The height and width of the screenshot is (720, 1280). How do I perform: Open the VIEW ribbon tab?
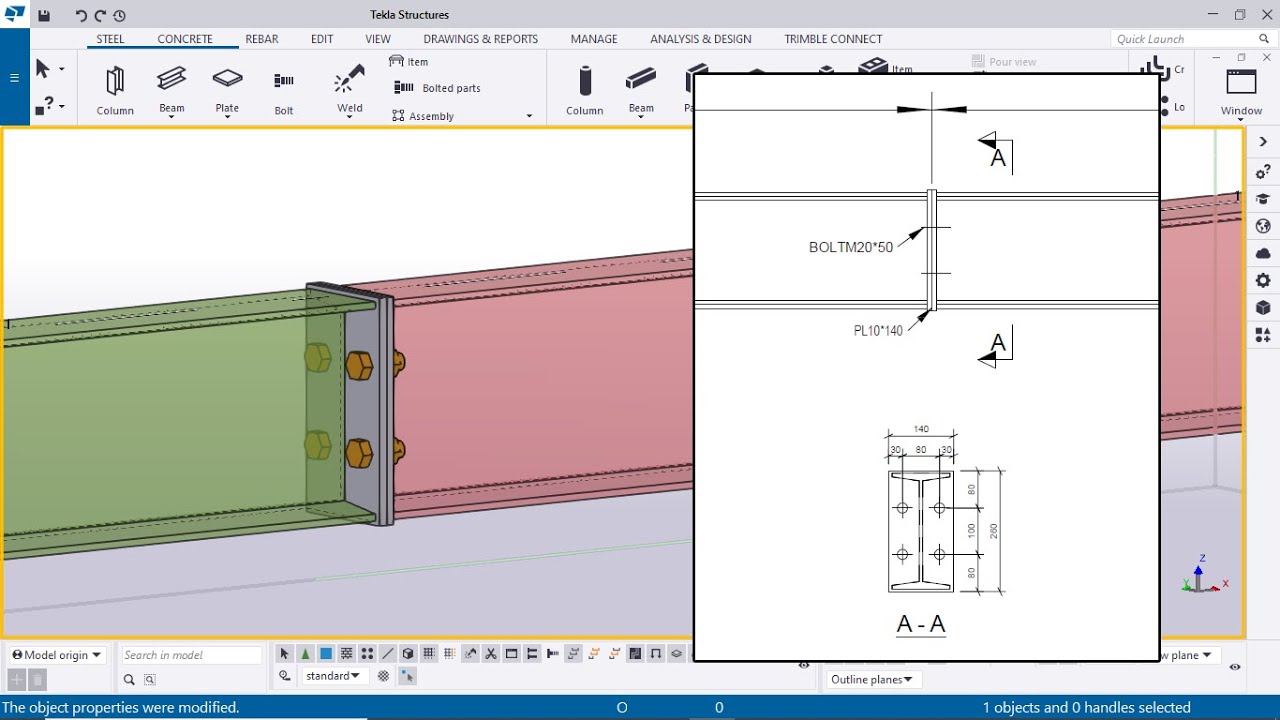(x=378, y=39)
